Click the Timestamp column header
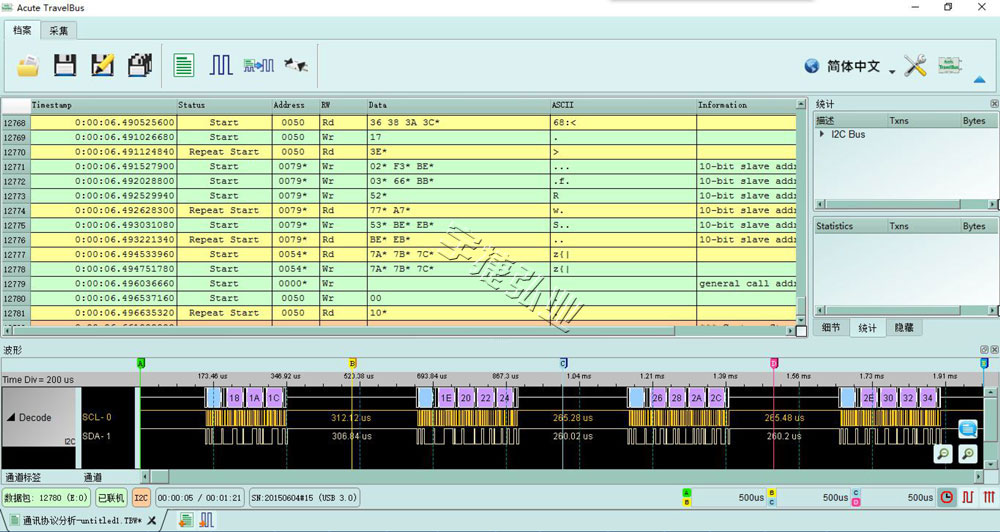This screenshot has width=1000, height=532. click(x=103, y=105)
